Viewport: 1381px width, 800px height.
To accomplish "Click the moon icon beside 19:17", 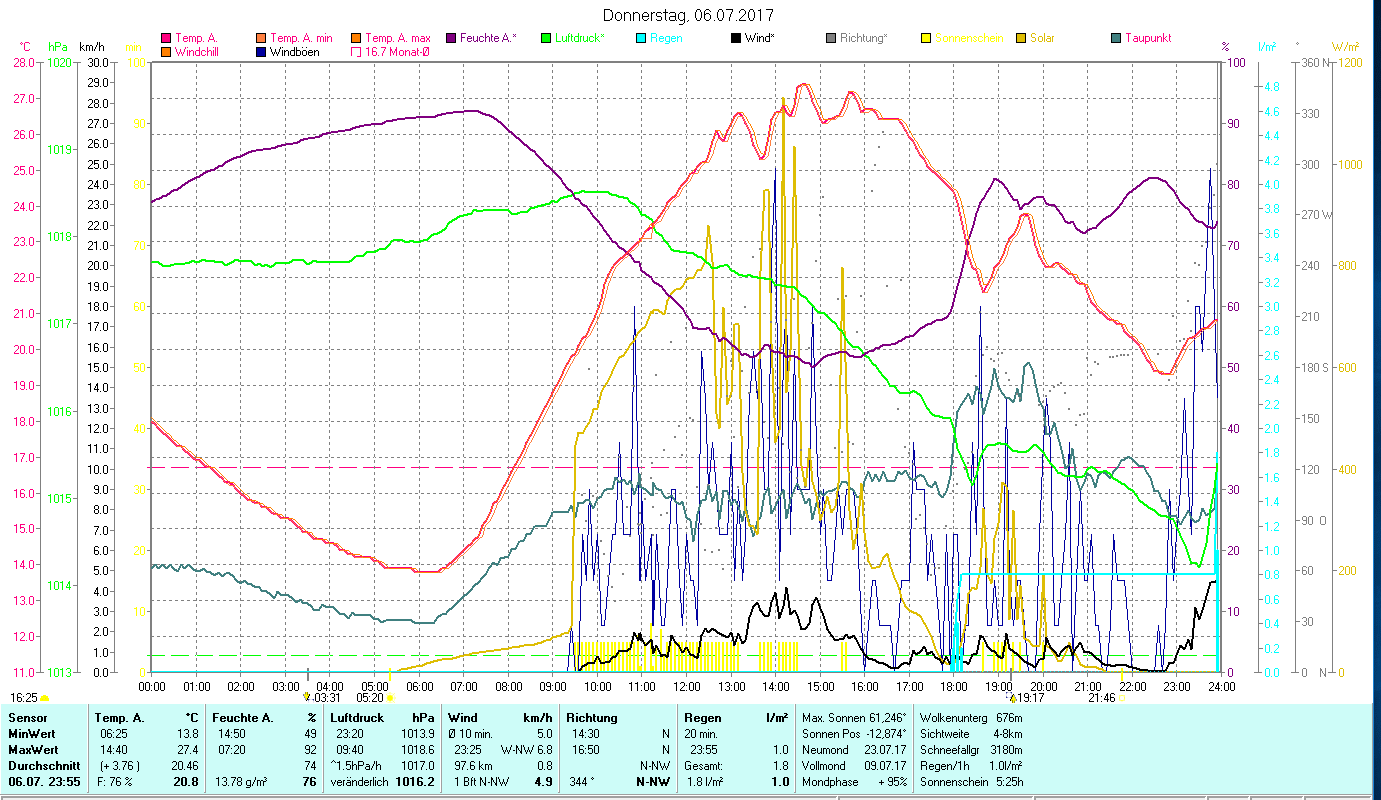I will (x=1012, y=697).
